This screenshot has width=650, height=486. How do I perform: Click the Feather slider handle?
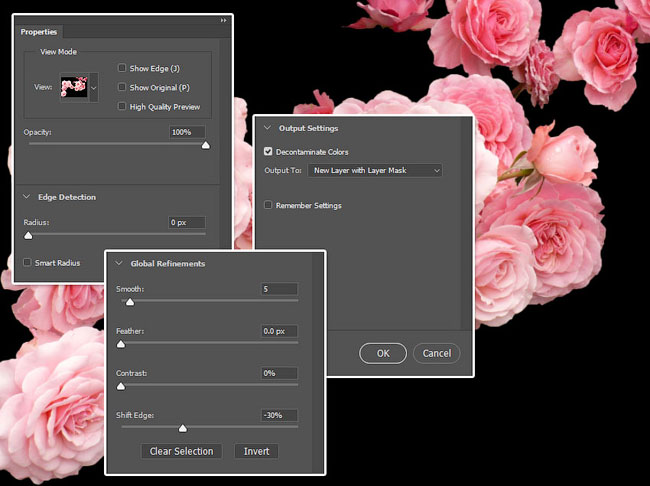(x=121, y=344)
